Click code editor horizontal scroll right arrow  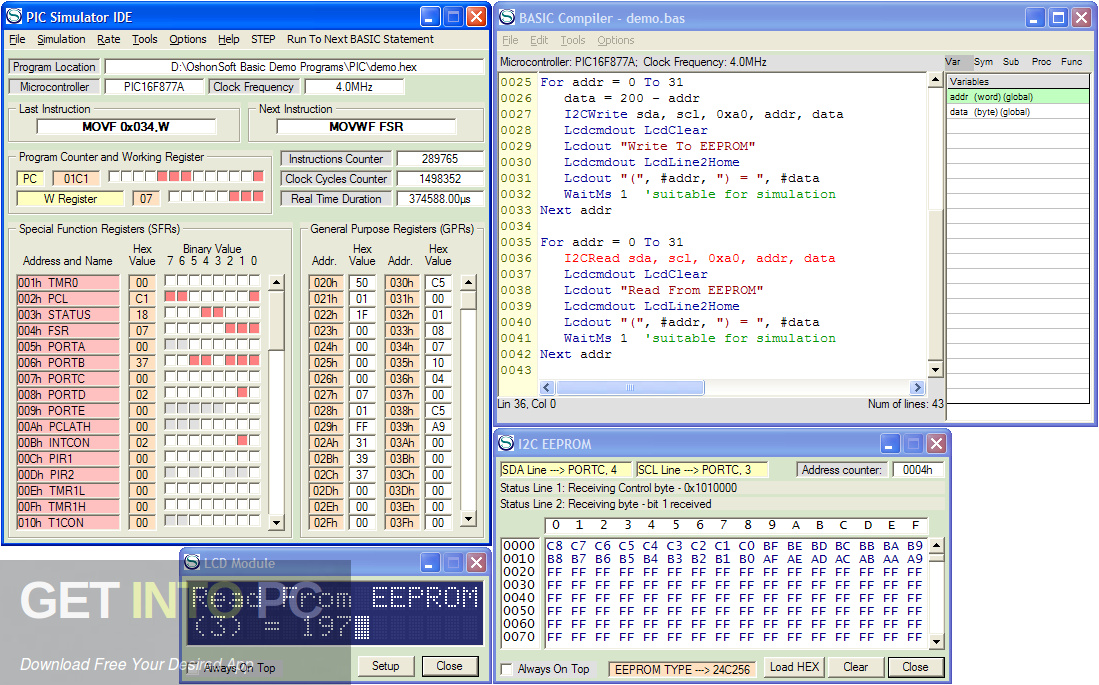pos(917,387)
